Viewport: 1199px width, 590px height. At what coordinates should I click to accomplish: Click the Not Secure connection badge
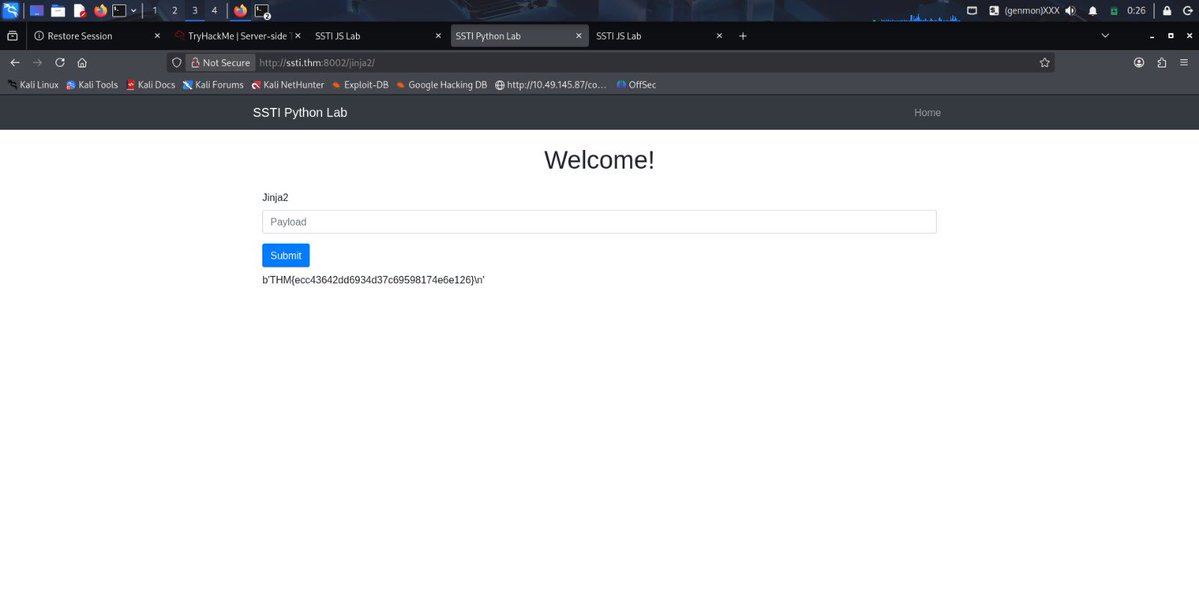[x=221, y=63]
